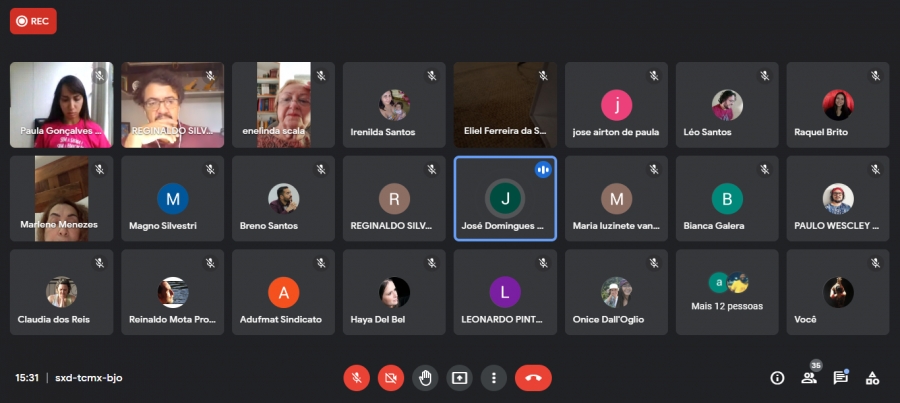The image size is (900, 403).
Task: Click Irenilda Santos profile avatar
Action: (394, 105)
